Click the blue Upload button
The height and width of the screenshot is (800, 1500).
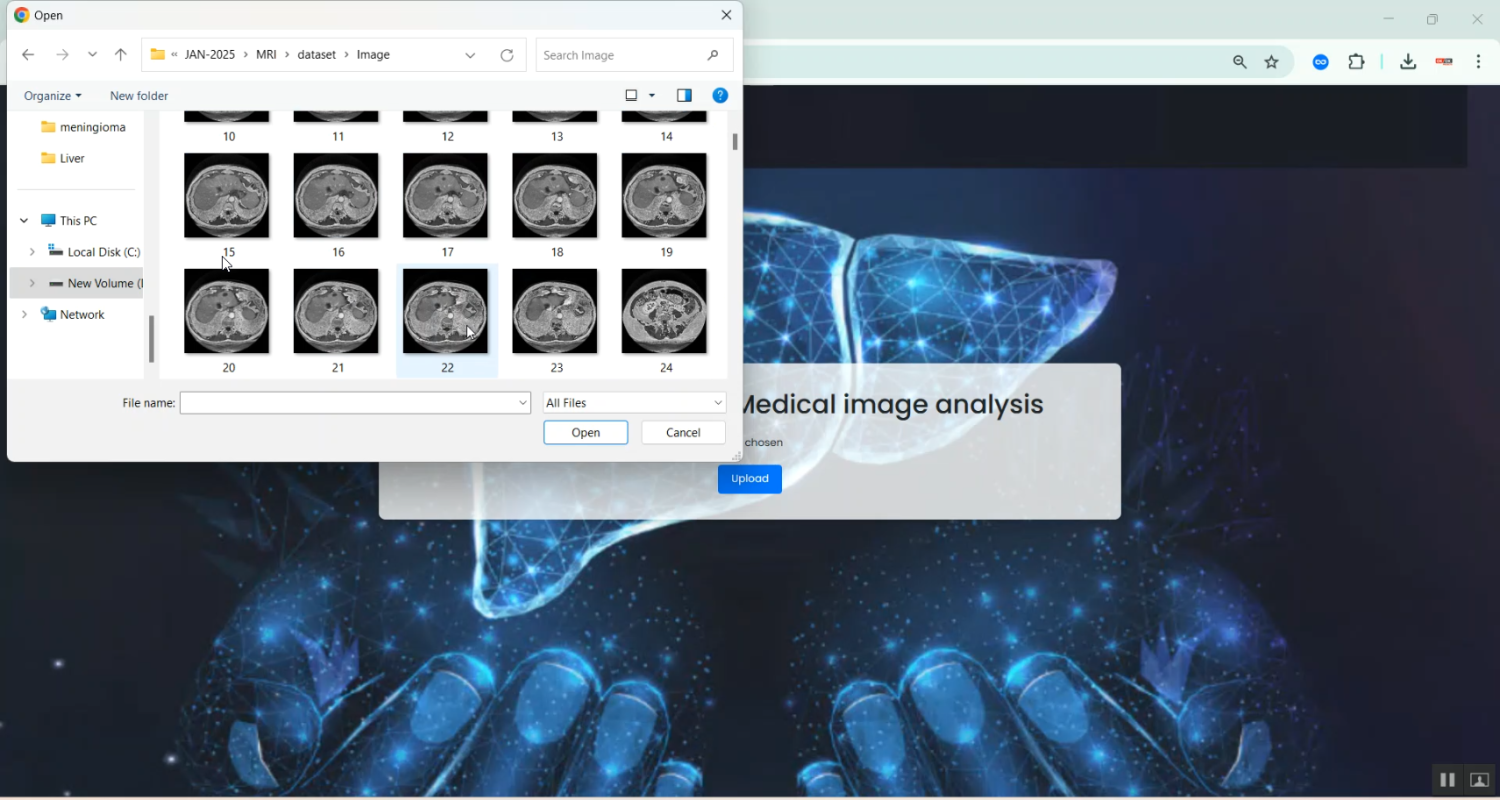click(749, 479)
